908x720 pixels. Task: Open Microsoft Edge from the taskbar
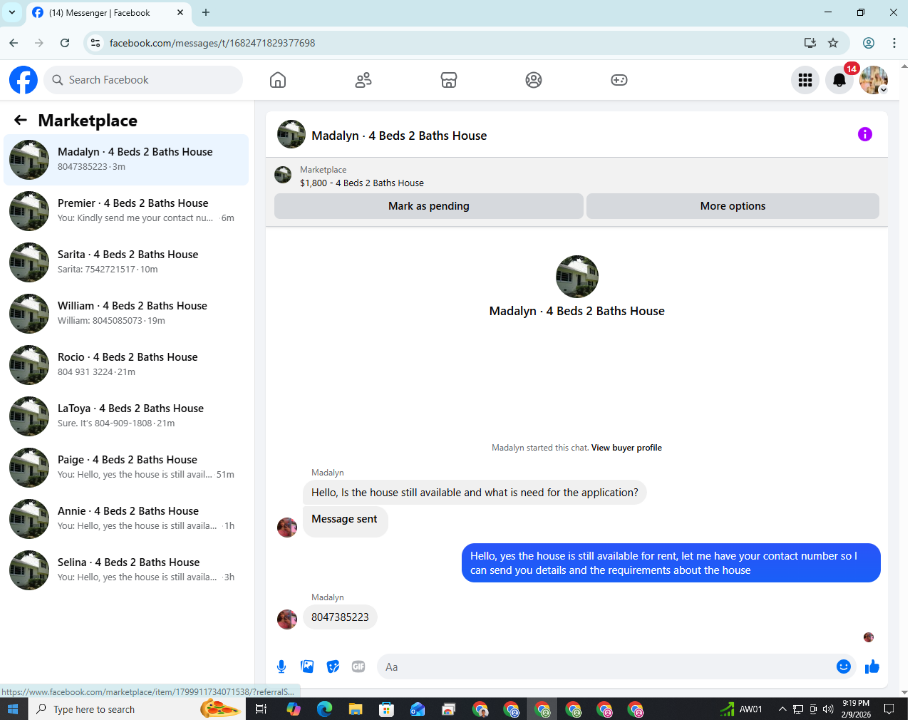[x=324, y=709]
